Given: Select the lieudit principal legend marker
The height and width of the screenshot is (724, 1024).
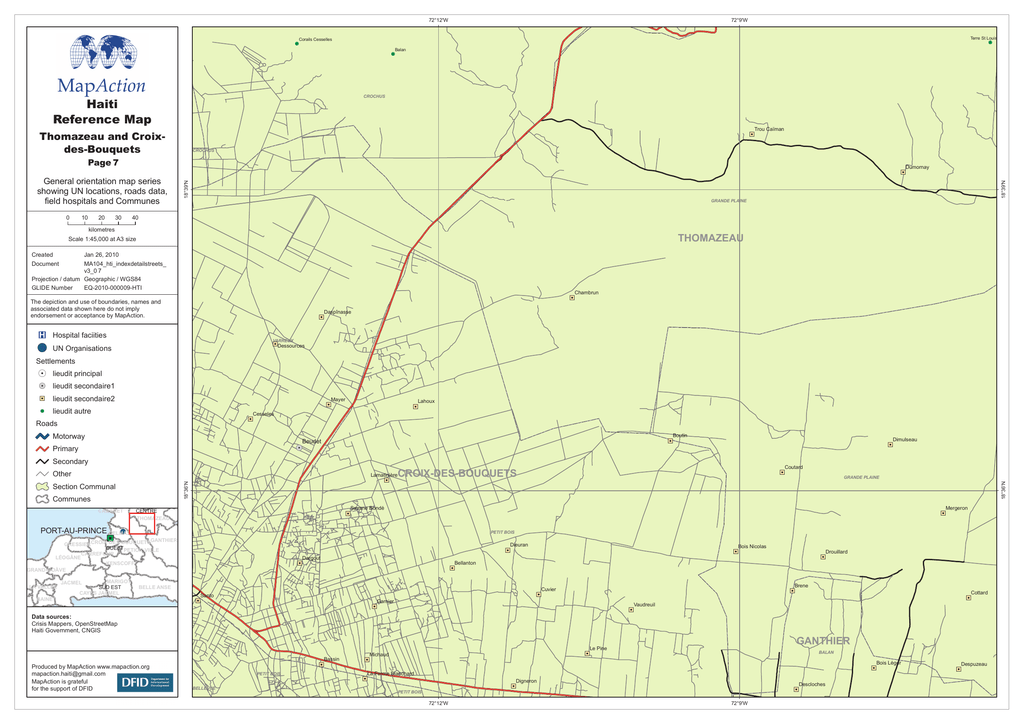Looking at the screenshot, I should point(42,373).
